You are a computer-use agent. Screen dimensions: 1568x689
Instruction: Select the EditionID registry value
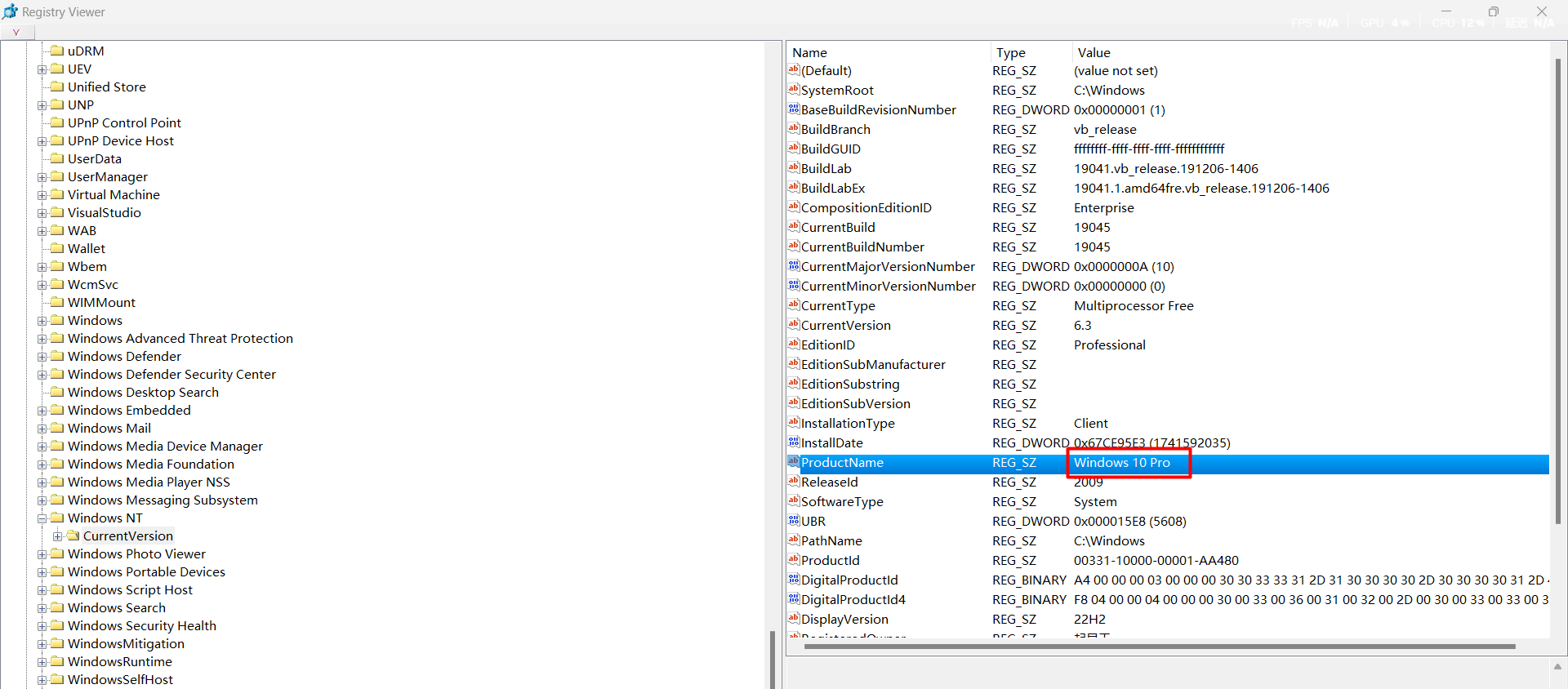click(x=827, y=344)
